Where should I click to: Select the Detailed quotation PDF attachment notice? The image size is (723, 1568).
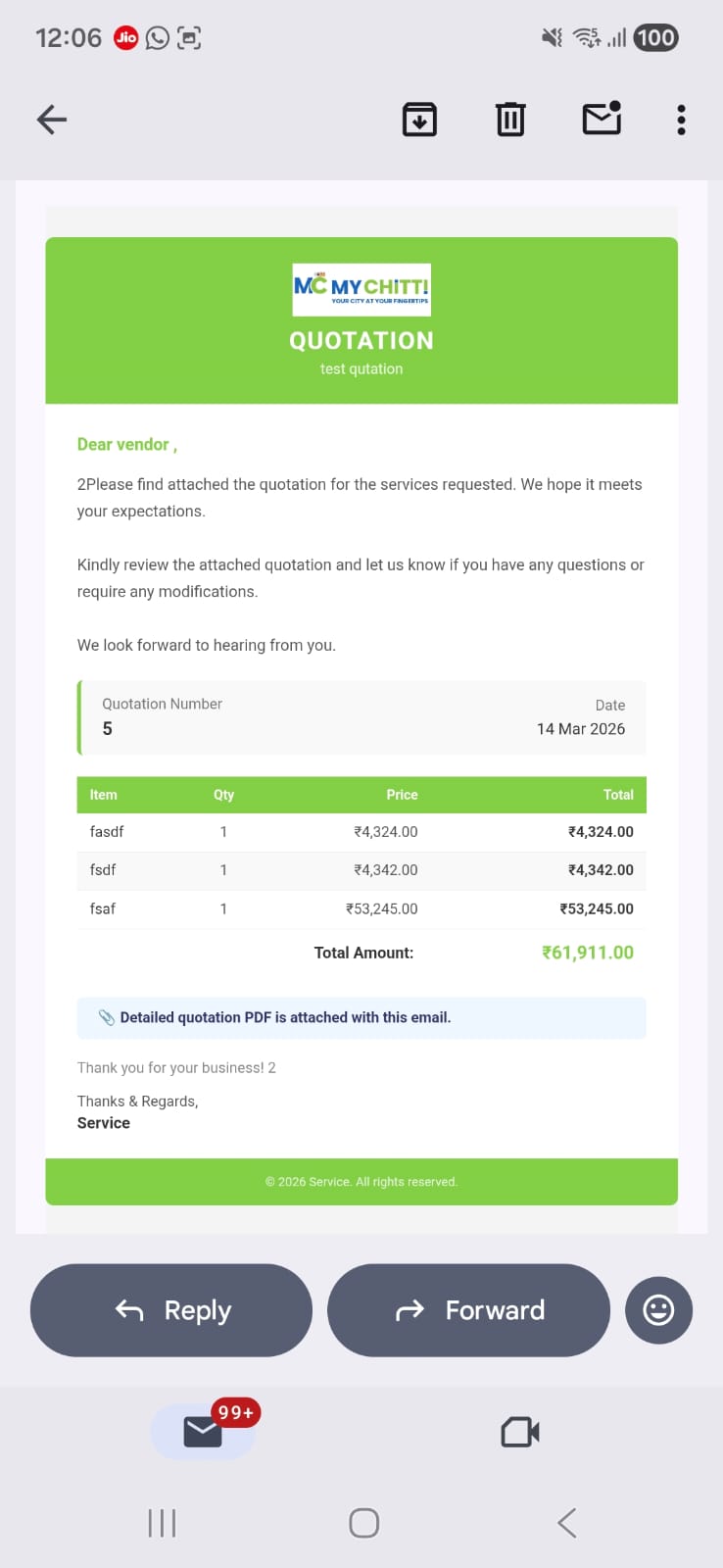(x=361, y=1017)
